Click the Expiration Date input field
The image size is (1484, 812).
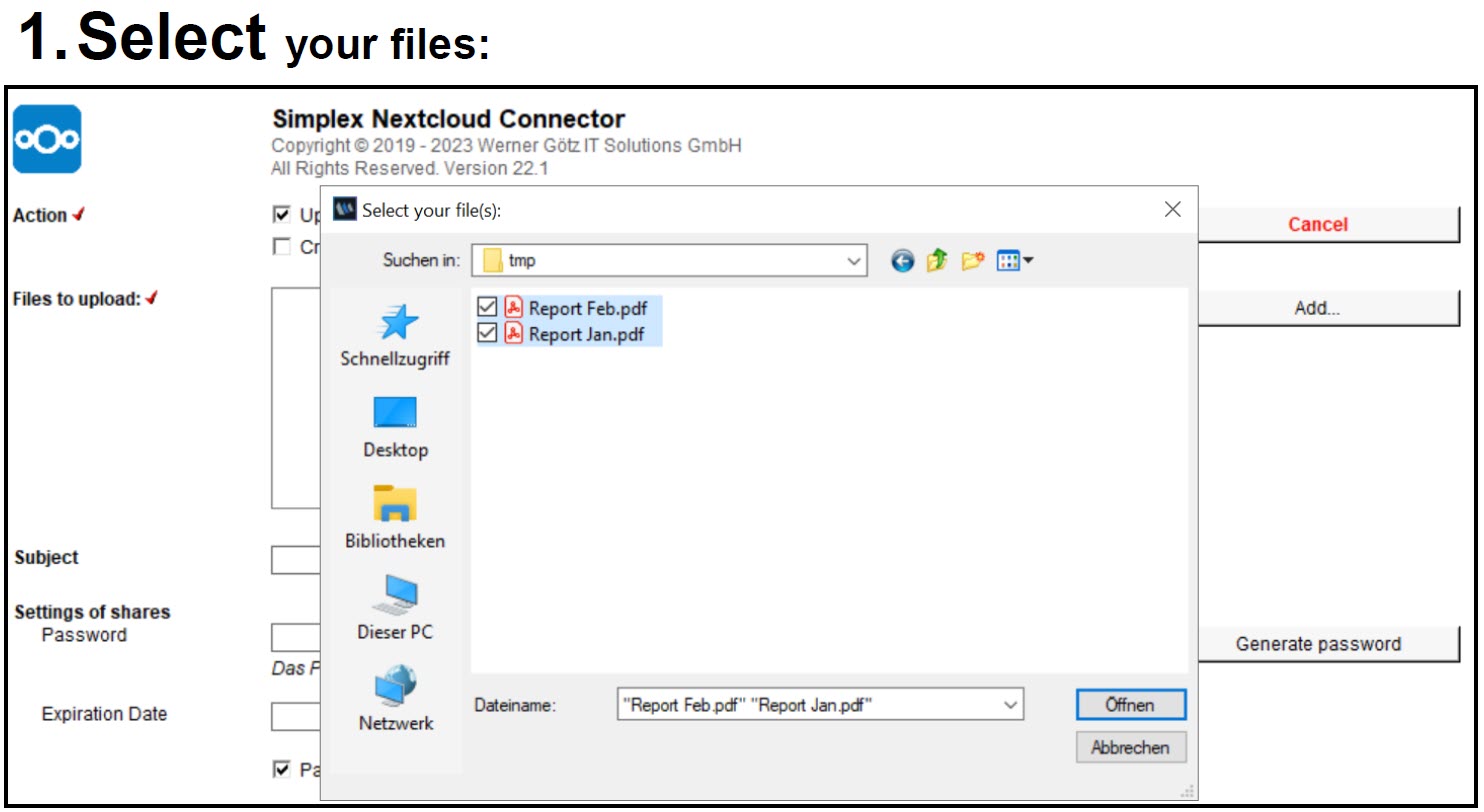[x=296, y=717]
